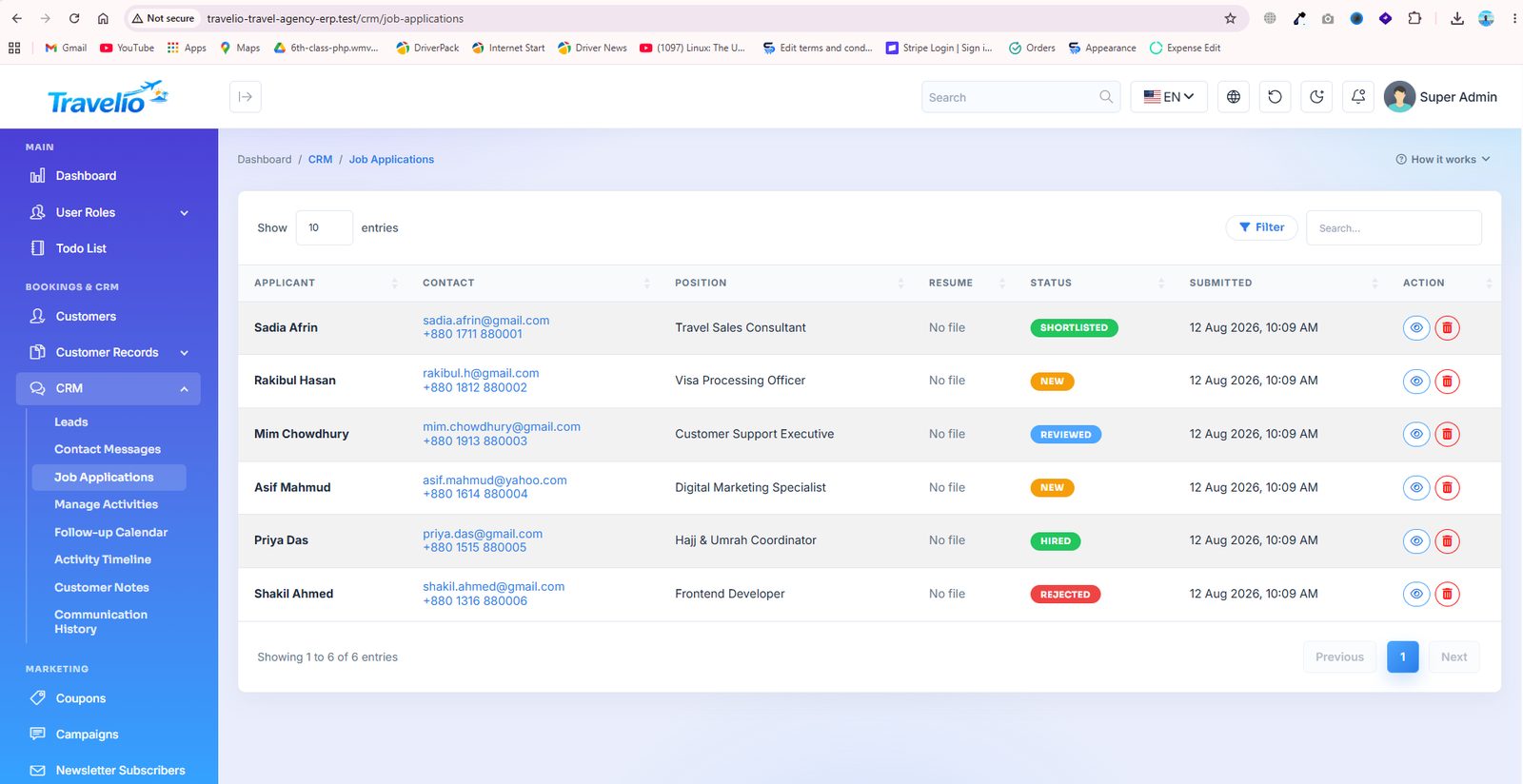The image size is (1523, 784).
Task: Open Gmail bookmark in bookmarks bar
Action: pyautogui.click(x=66, y=48)
